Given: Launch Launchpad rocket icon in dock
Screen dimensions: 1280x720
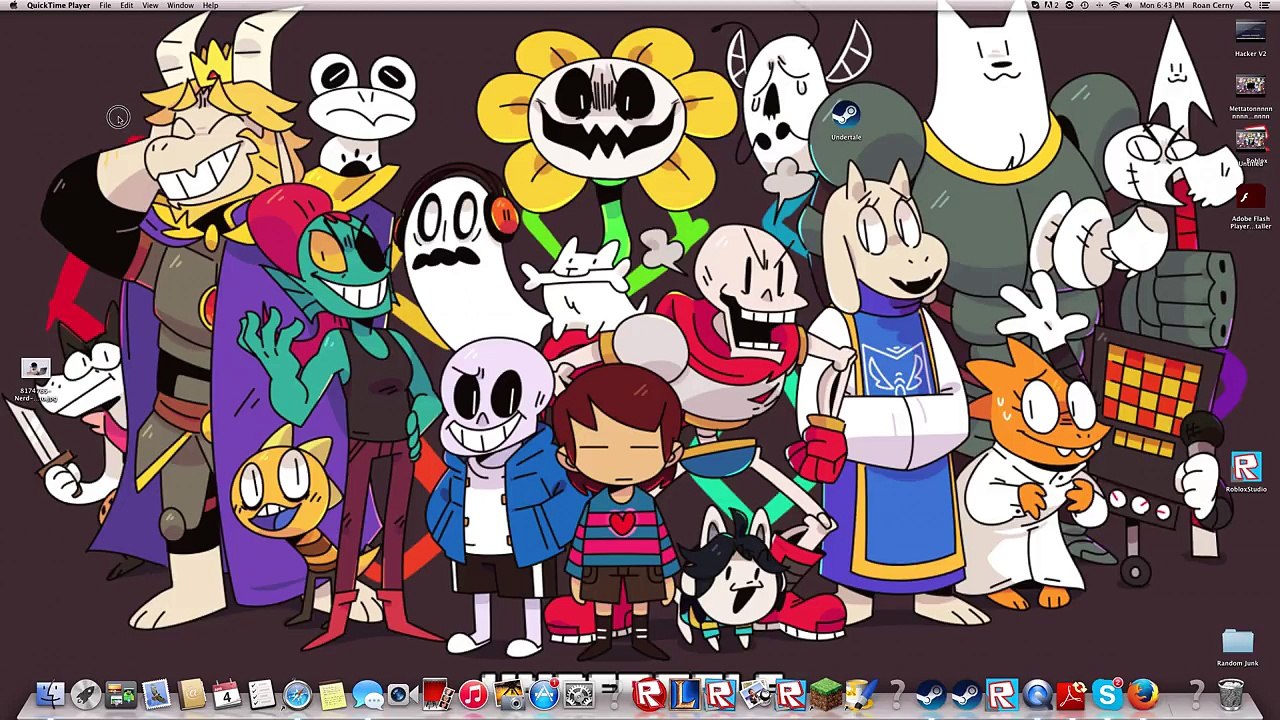Looking at the screenshot, I should [85, 695].
